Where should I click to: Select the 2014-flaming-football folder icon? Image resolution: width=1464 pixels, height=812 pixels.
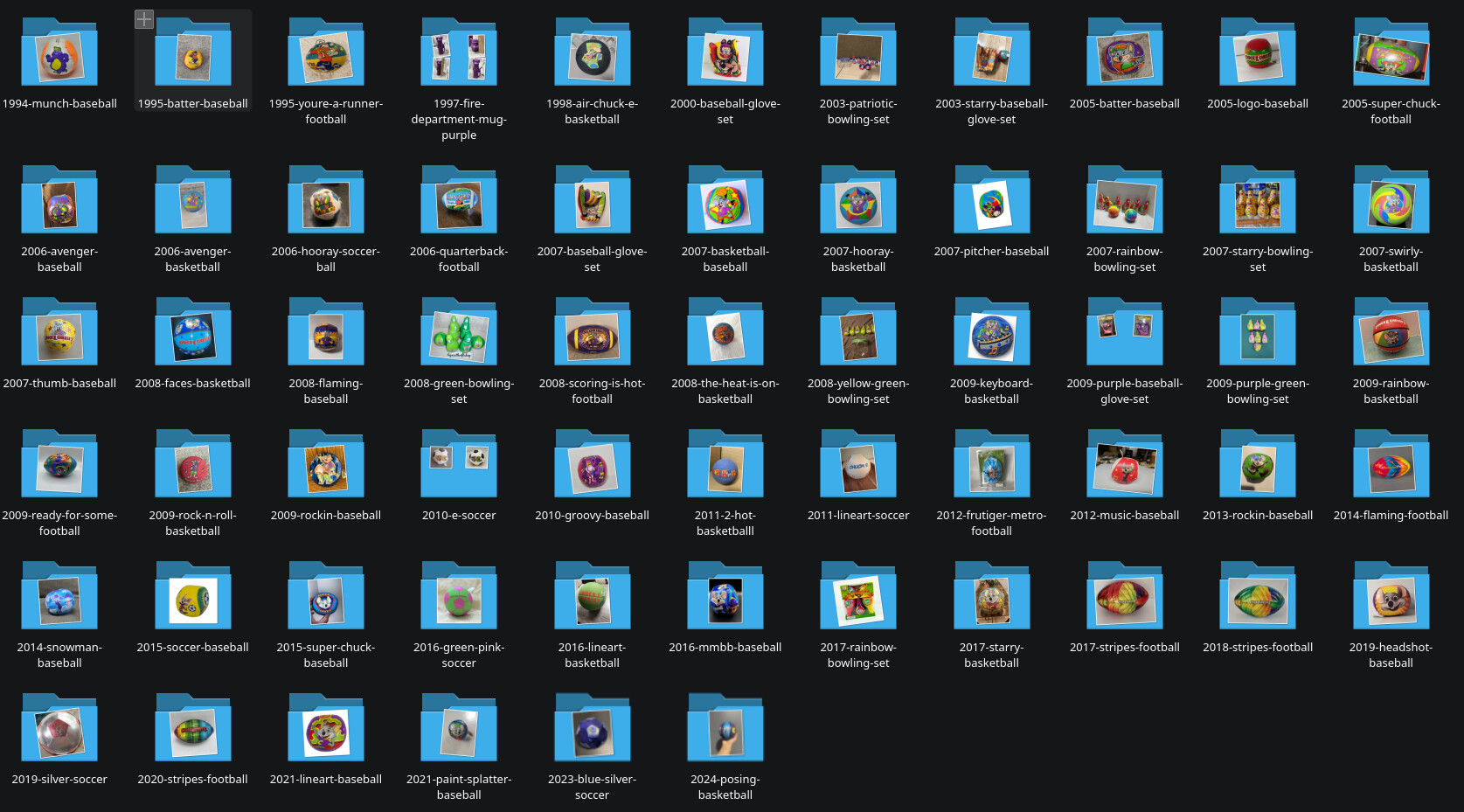[1391, 468]
